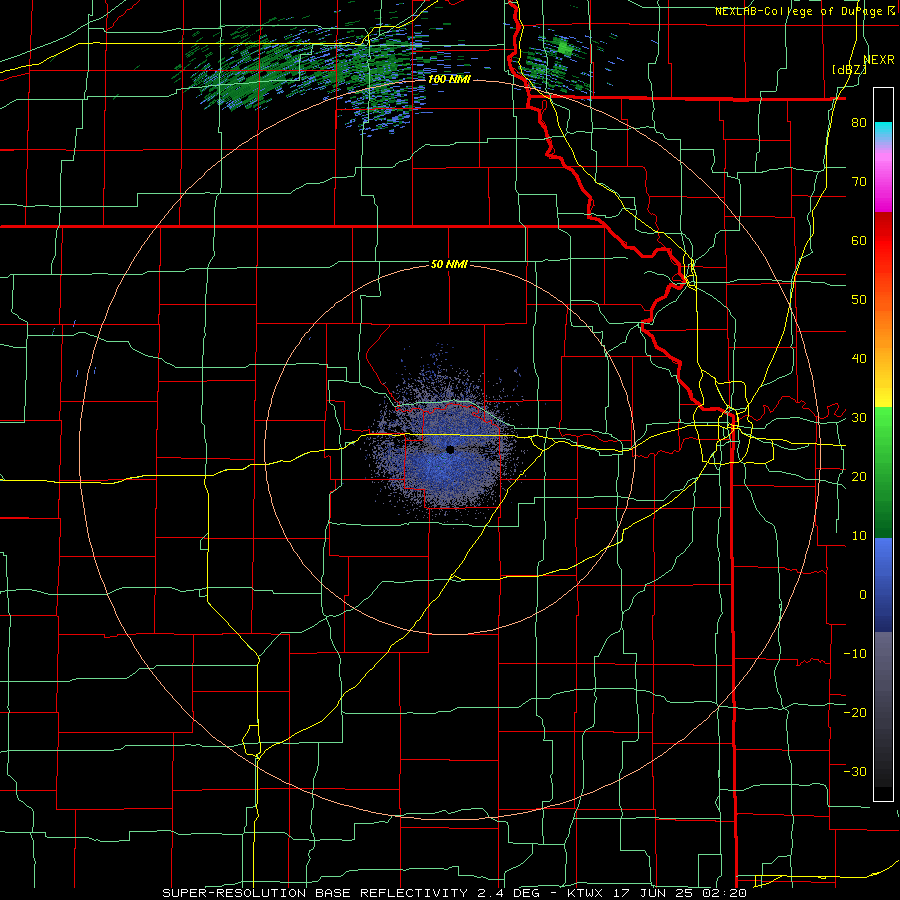The image size is (900, 900).
Task: Click the -10 dBZ legend value
Action: coord(855,654)
